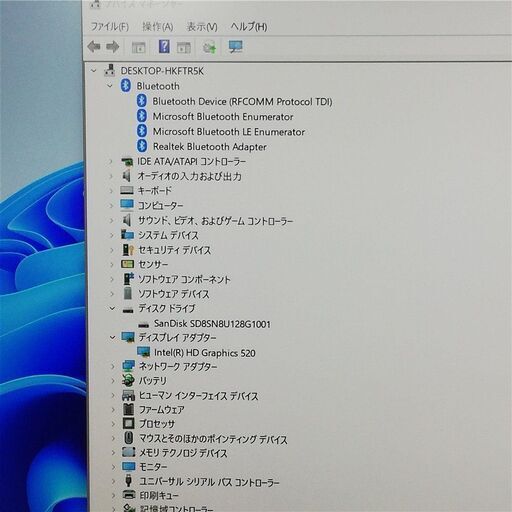This screenshot has width=512, height=512.
Task: Click the センサー icon
Action: (127, 264)
